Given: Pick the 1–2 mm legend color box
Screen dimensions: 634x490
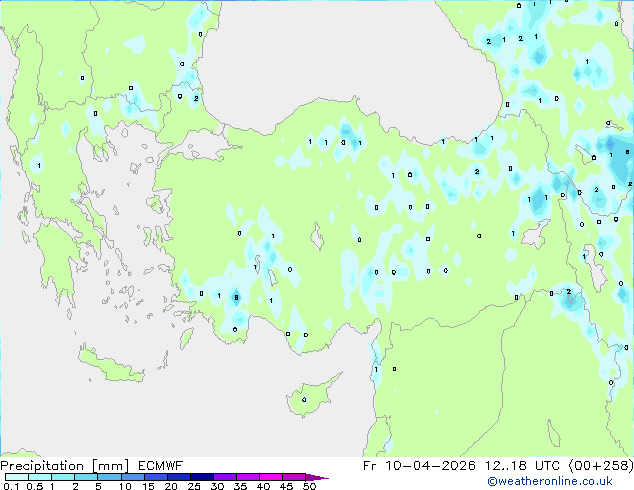Looking at the screenshot, I should (63, 477).
